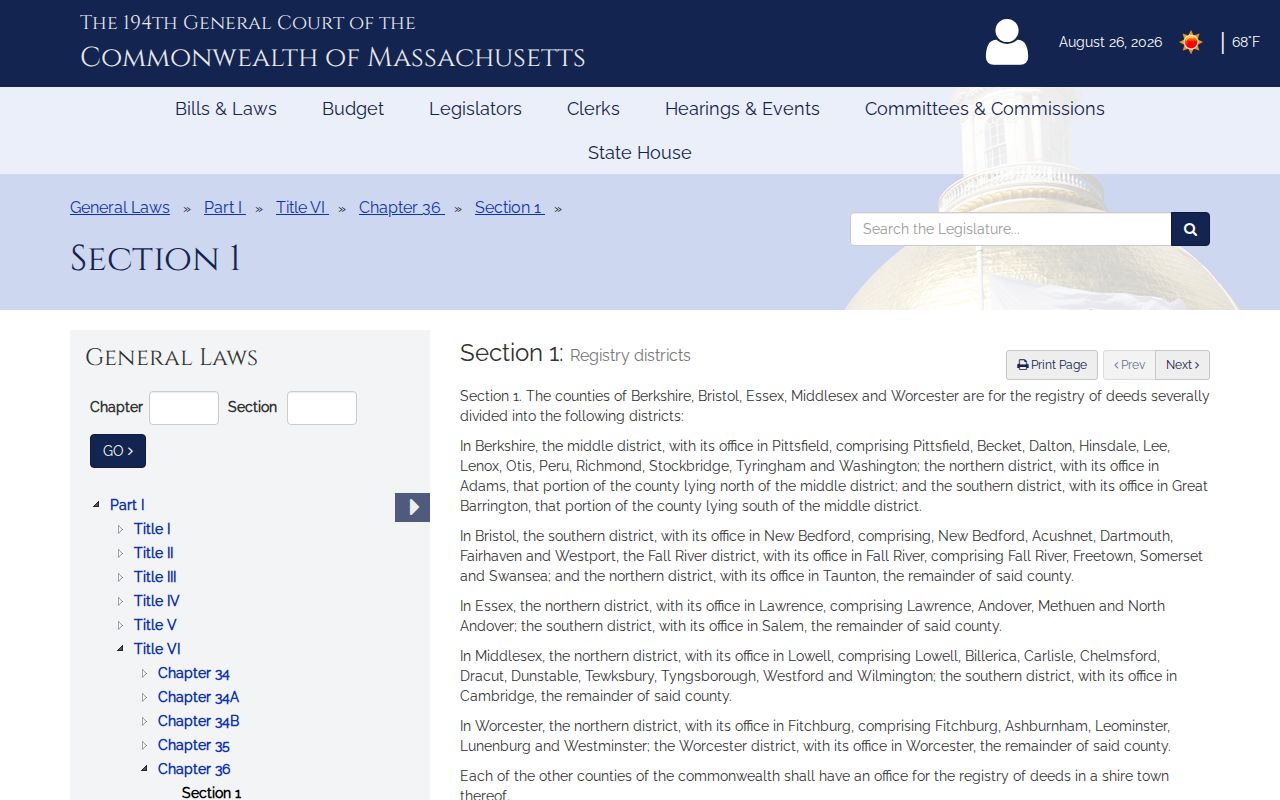This screenshot has width=1280, height=800.
Task: Expand the Title V tree arrow
Action: (x=120, y=625)
